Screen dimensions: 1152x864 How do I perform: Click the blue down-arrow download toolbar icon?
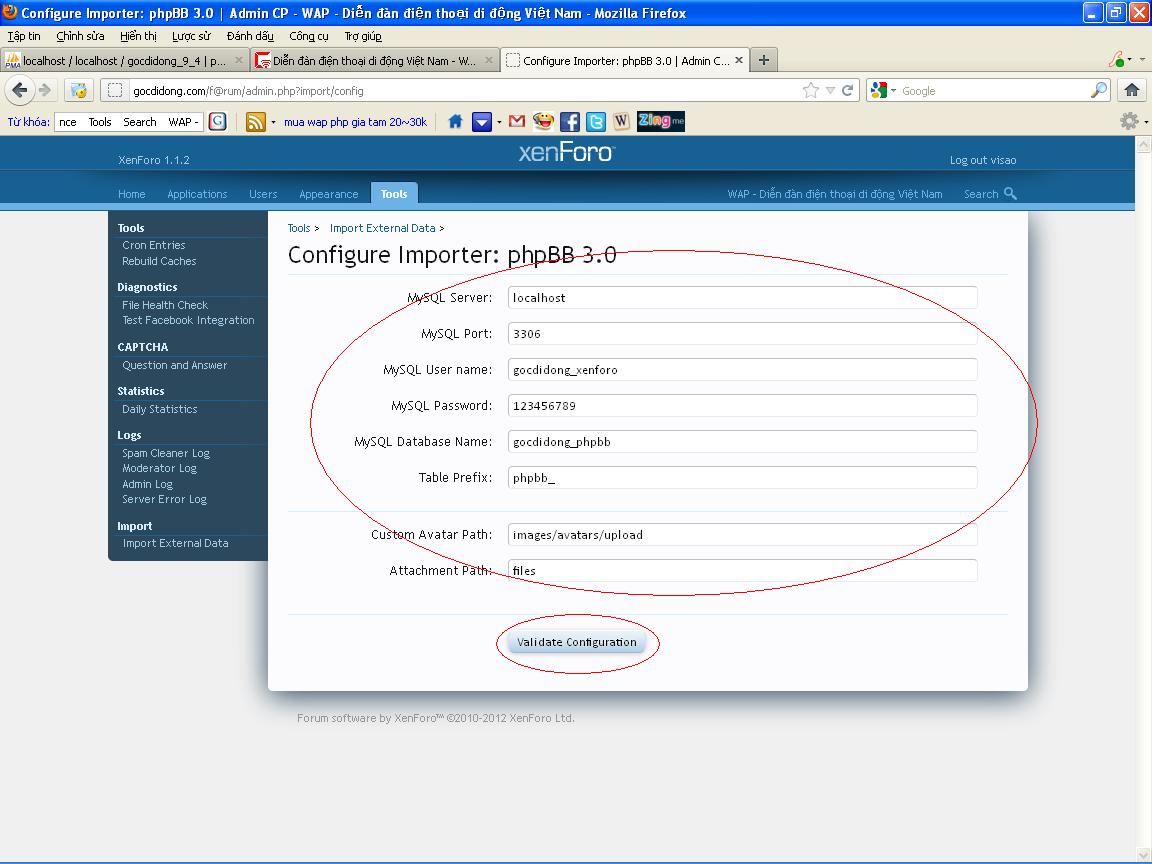(x=481, y=121)
